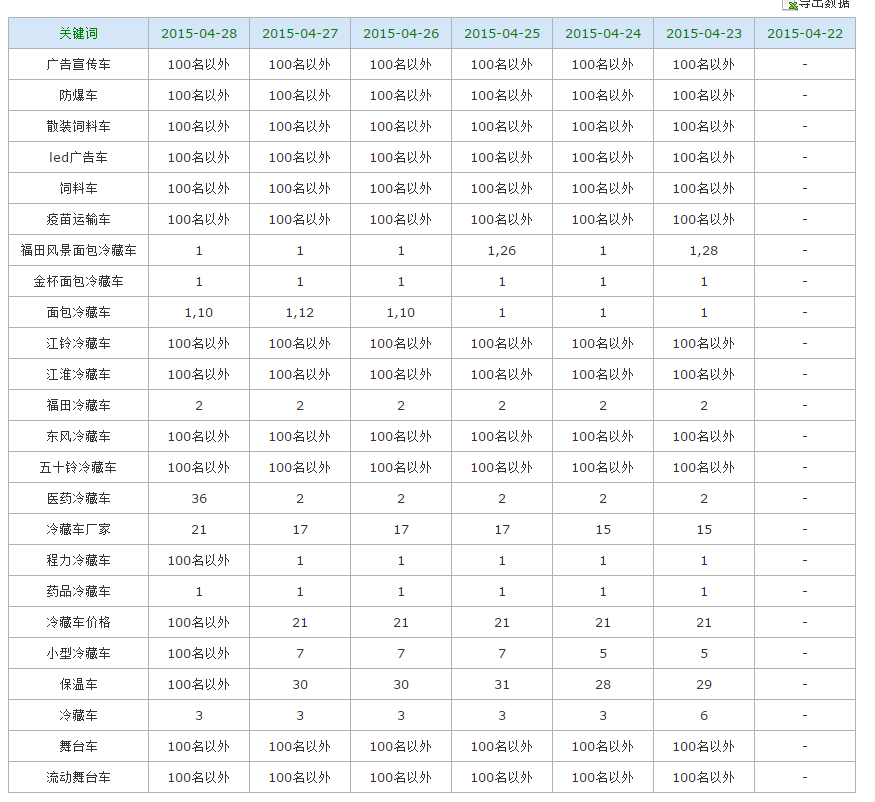The image size is (875, 802).
Task: Click keyword 福田冷藏车
Action: [79, 405]
